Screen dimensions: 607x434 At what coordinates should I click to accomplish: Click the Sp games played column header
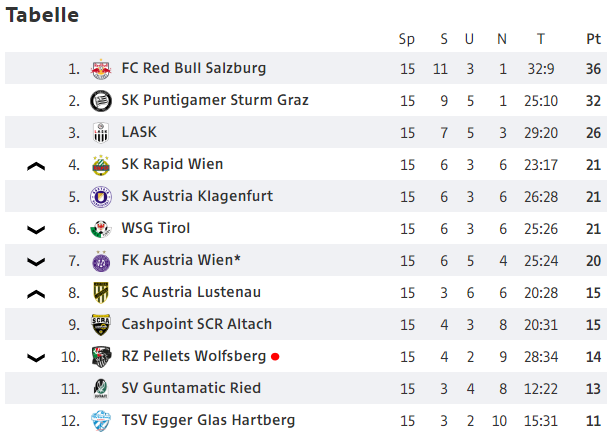pyautogui.click(x=407, y=39)
